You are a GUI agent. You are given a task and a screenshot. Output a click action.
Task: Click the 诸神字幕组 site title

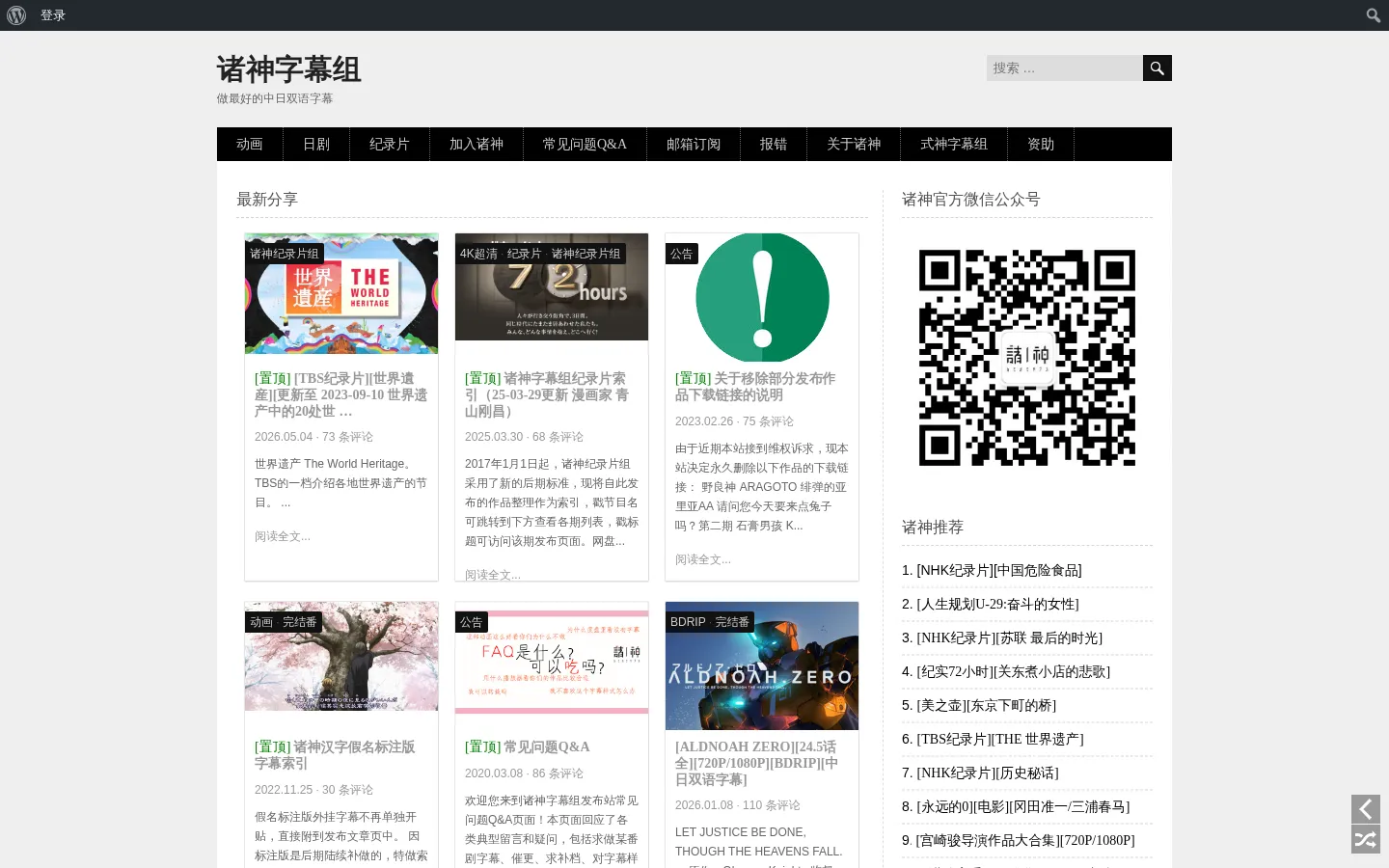pos(288,69)
